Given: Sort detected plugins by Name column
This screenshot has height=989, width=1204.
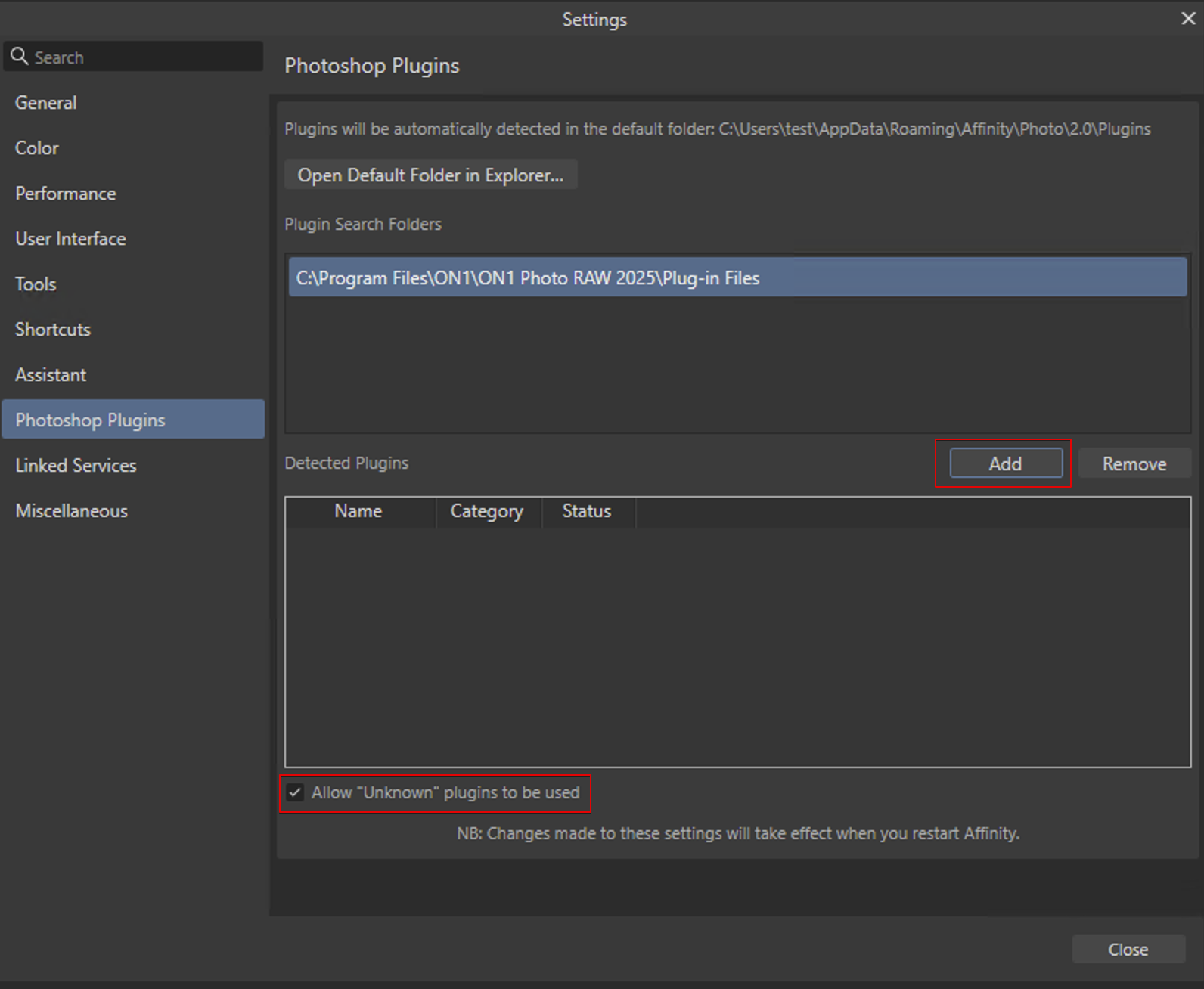Looking at the screenshot, I should [x=358, y=512].
